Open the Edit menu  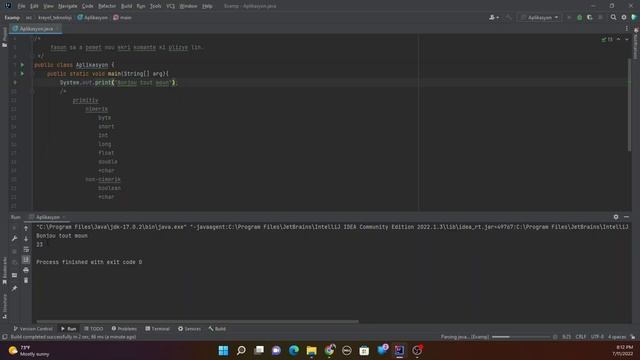[x=34, y=6]
